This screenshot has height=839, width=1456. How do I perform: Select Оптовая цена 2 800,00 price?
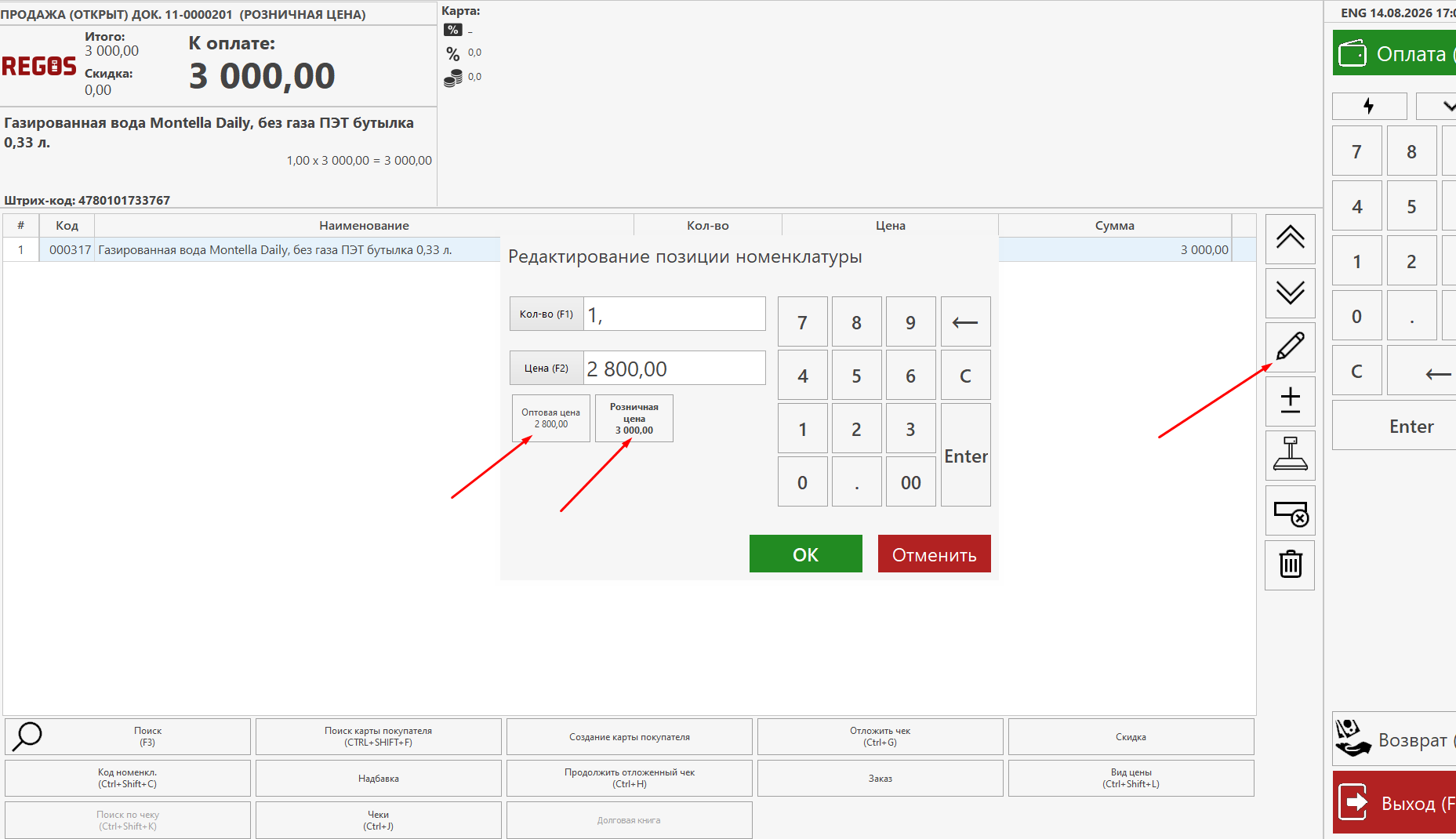pos(551,419)
